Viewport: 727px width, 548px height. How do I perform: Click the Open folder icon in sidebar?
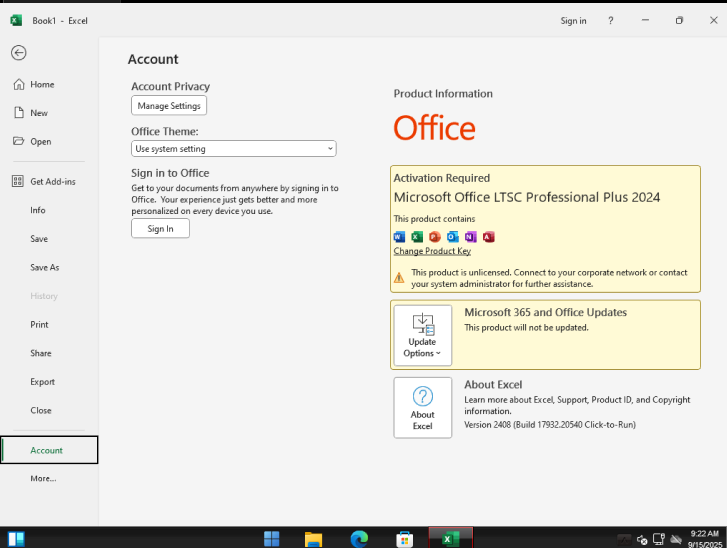19,141
